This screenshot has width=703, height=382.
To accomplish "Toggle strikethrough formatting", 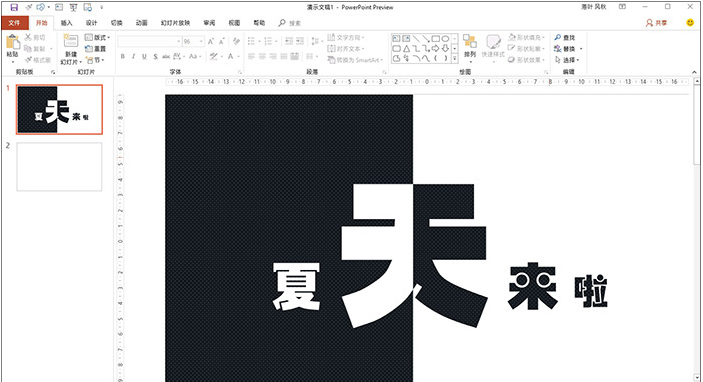I will [x=166, y=56].
